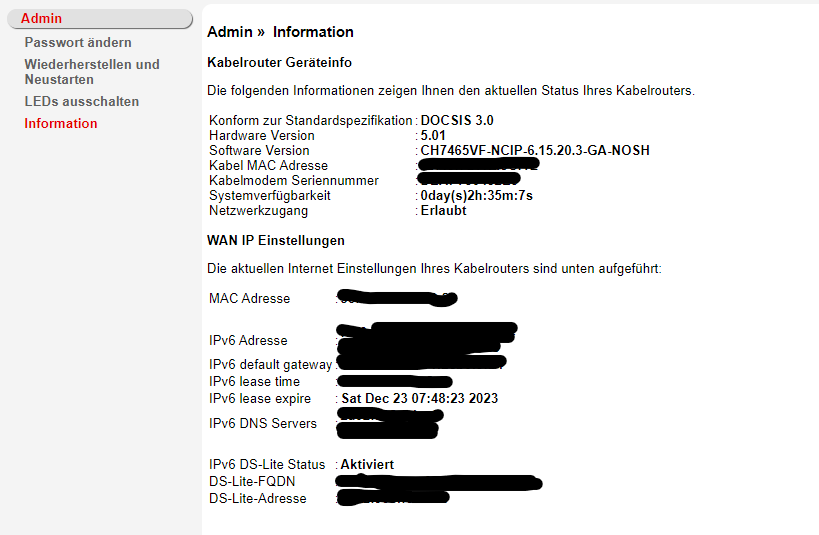Click the redacted Kabelmodem Seriennummer value

click(470, 179)
